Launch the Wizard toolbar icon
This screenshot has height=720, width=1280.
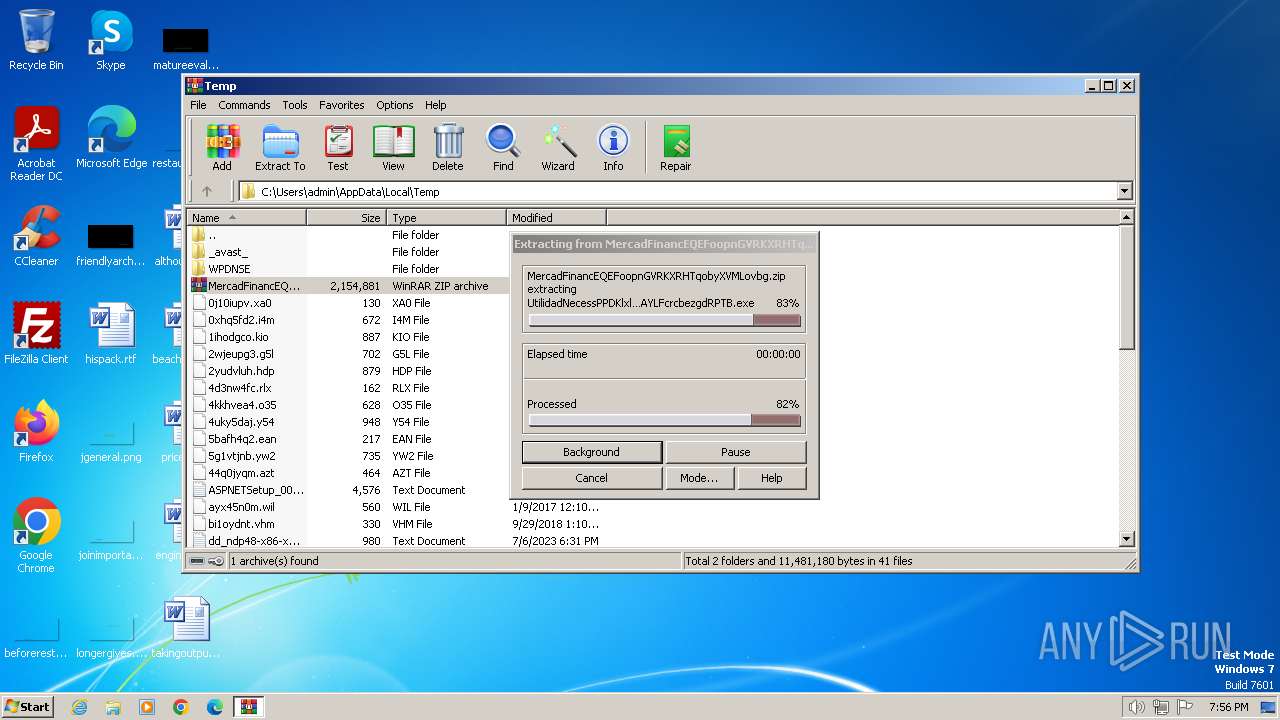(558, 148)
